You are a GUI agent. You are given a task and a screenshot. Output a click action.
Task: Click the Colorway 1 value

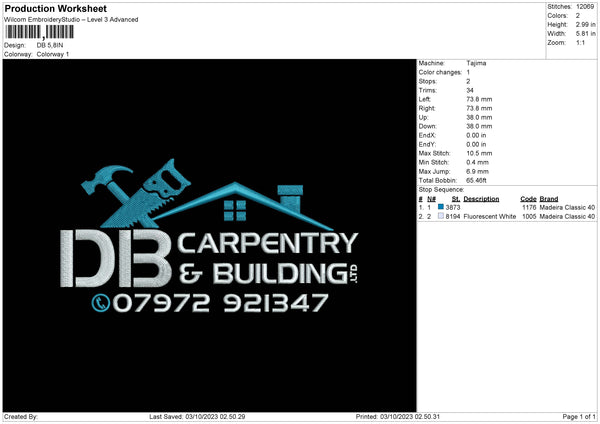tap(53, 54)
